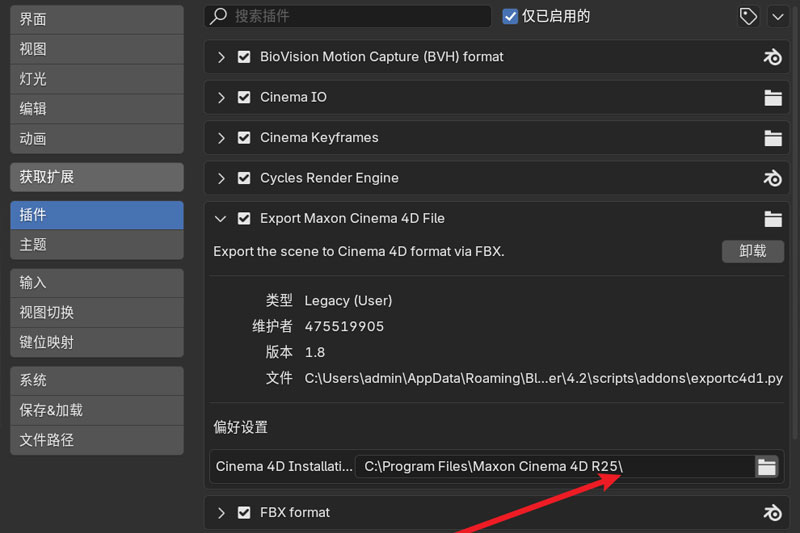Disable FBX format addon checkbox
800x533 pixels.
(x=244, y=513)
